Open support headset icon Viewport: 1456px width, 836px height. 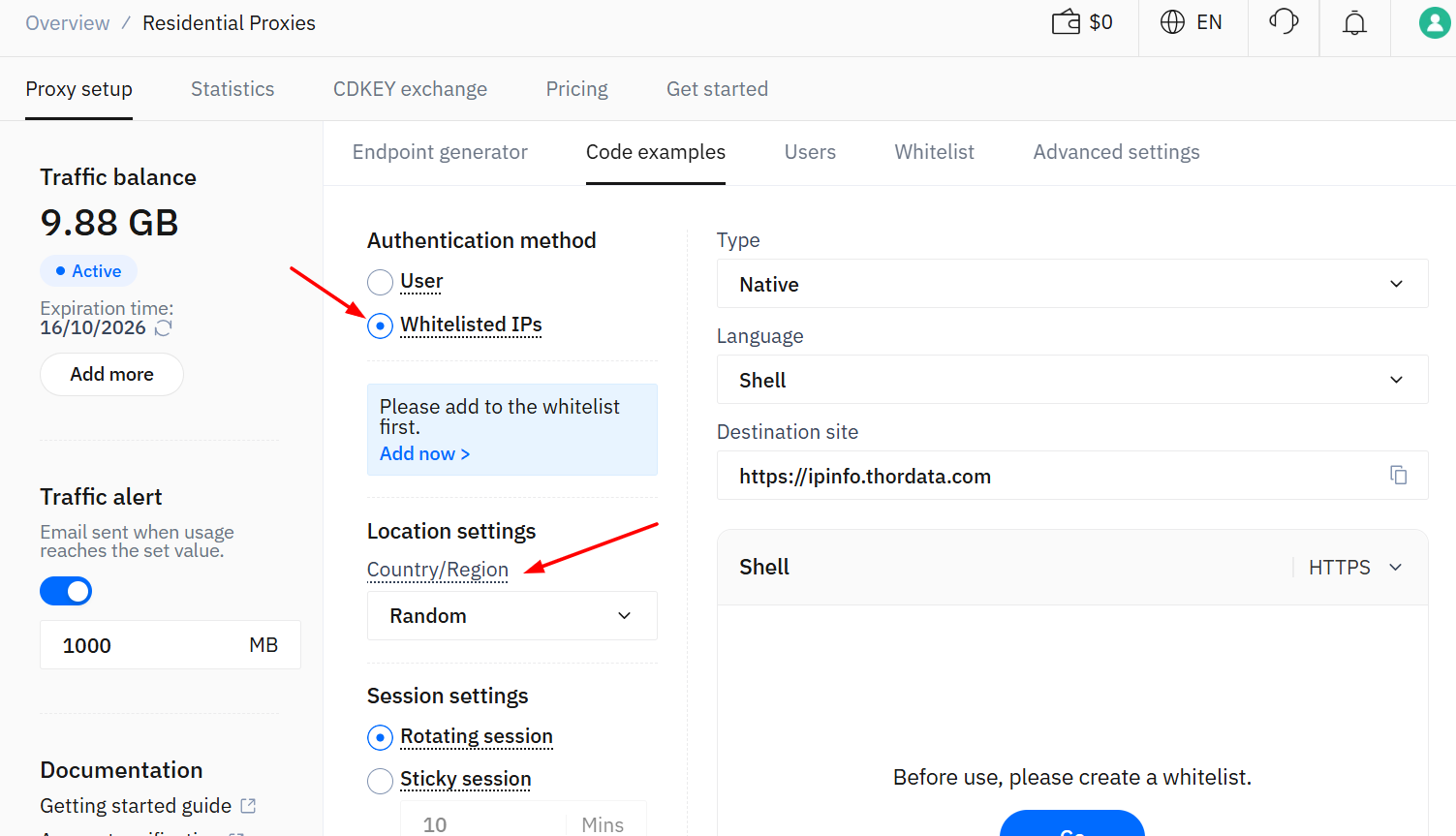1284,21
